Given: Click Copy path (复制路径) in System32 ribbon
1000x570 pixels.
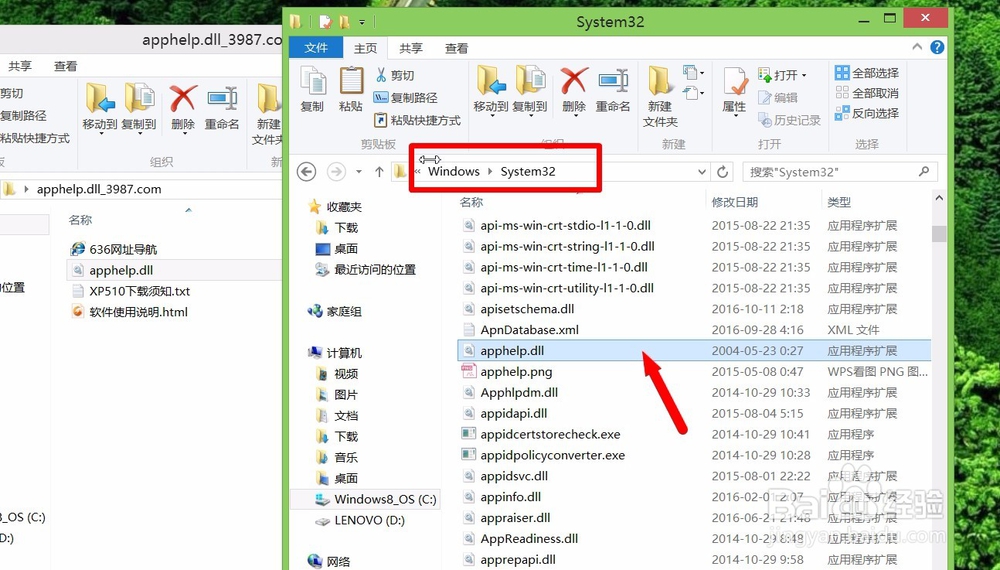Looking at the screenshot, I should click(x=406, y=98).
